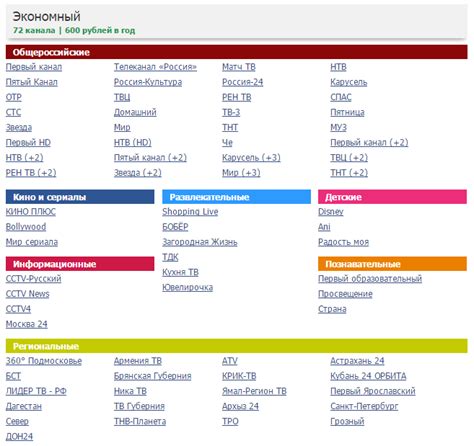Click the Брянская Губерния link
Image resolution: width=474 pixels, height=446 pixels.
[153, 376]
